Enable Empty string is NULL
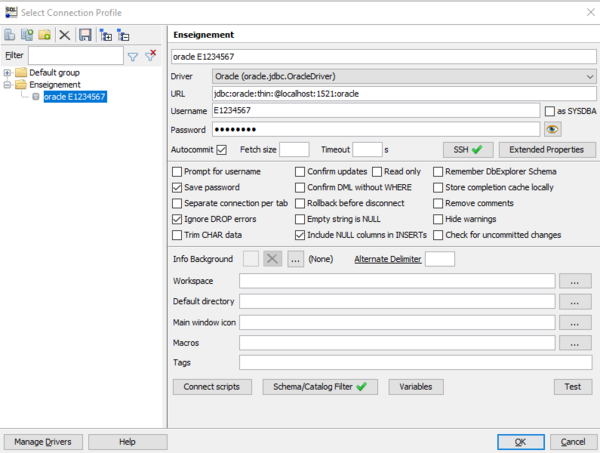Image resolution: width=600 pixels, height=453 pixels. 300,219
